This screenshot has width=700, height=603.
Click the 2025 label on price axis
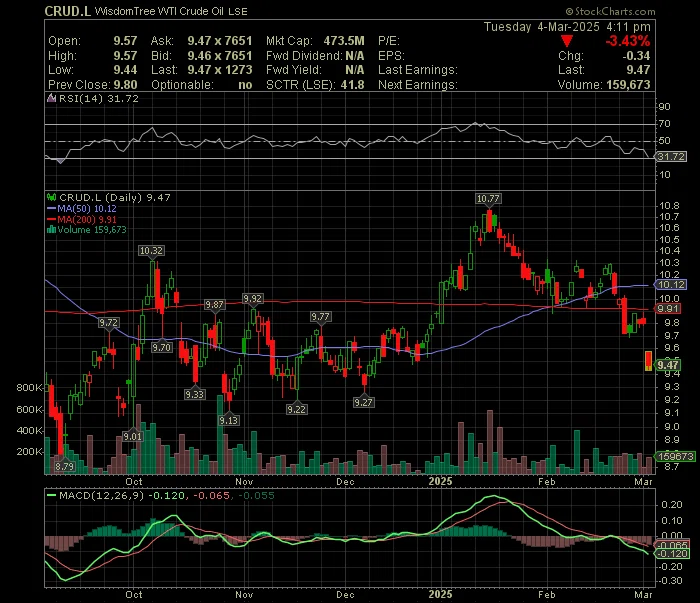click(440, 481)
